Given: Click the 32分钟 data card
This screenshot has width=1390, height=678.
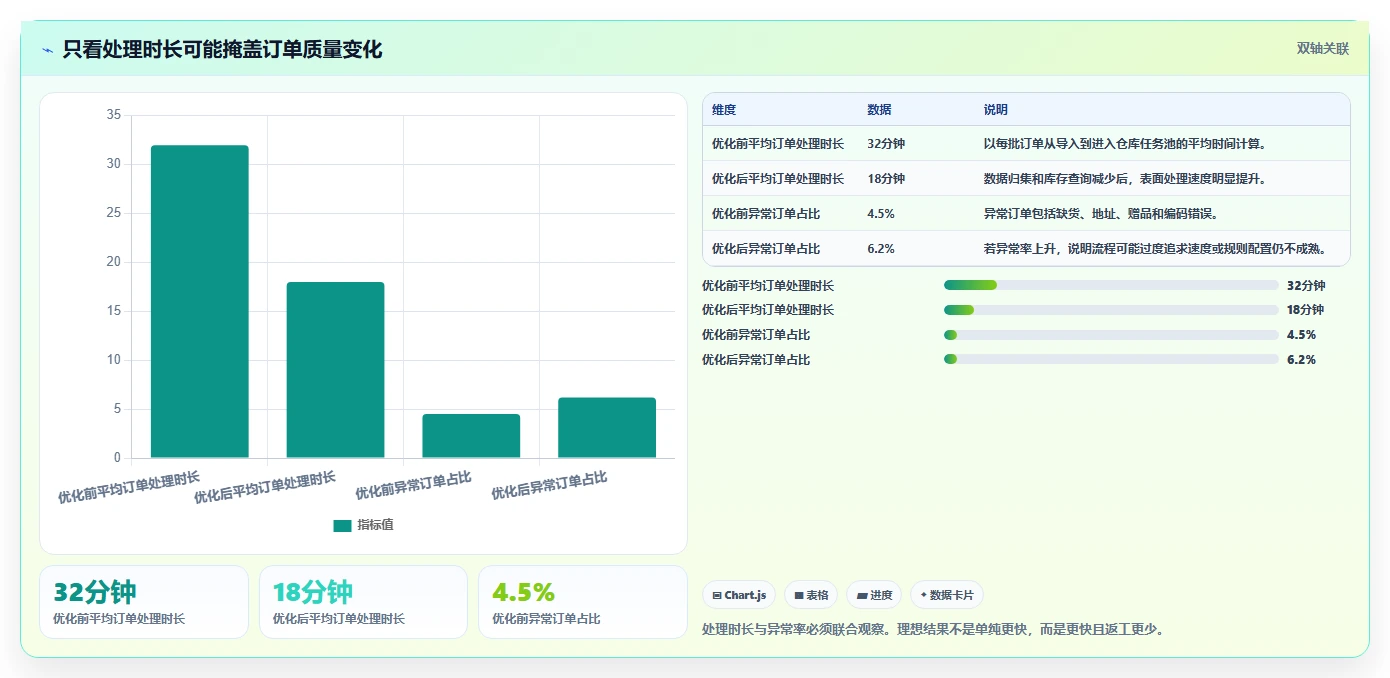Looking at the screenshot, I should 144,602.
